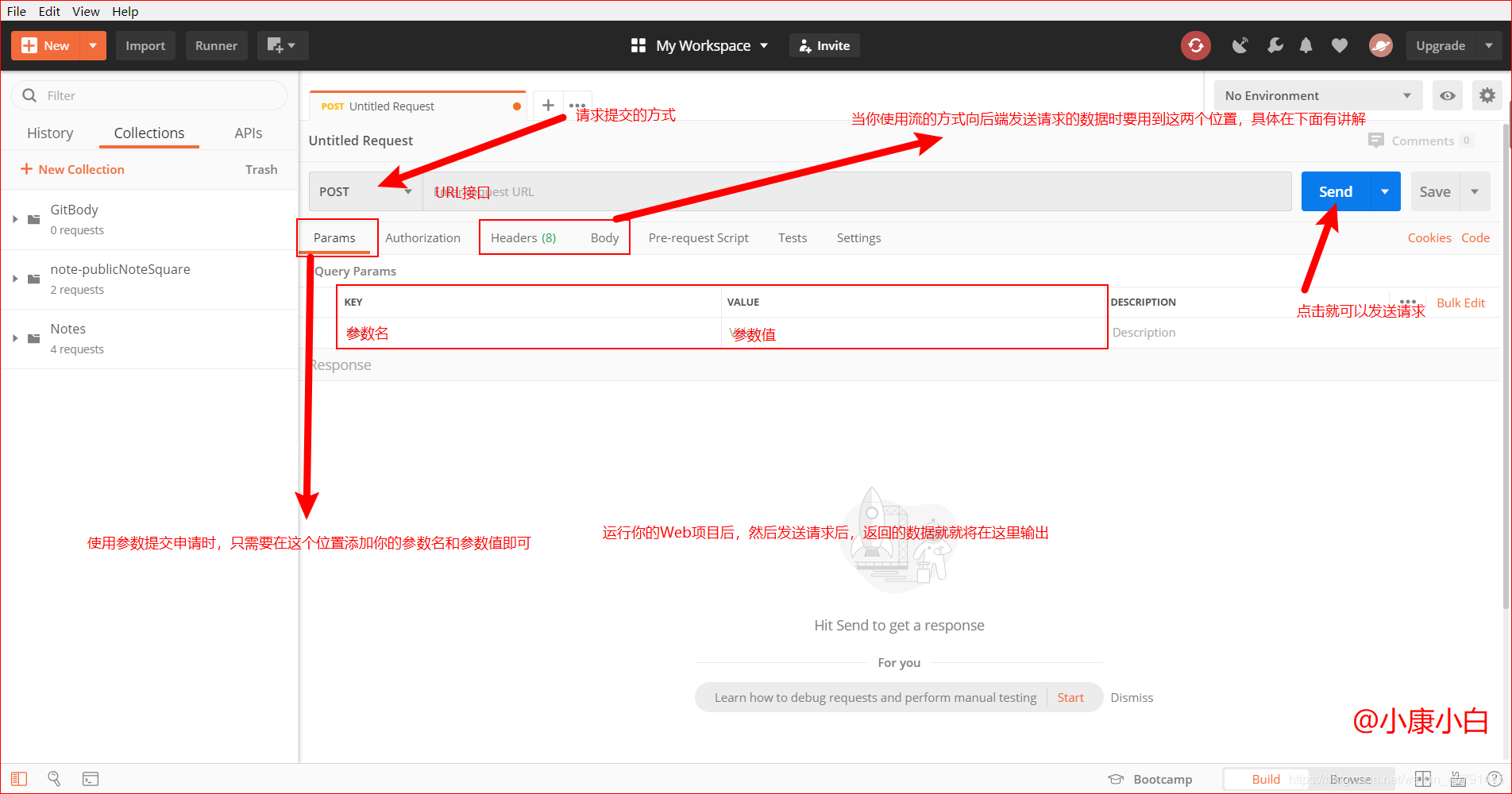Image resolution: width=1512 pixels, height=794 pixels.
Task: Open the Authorization tab
Action: point(422,237)
